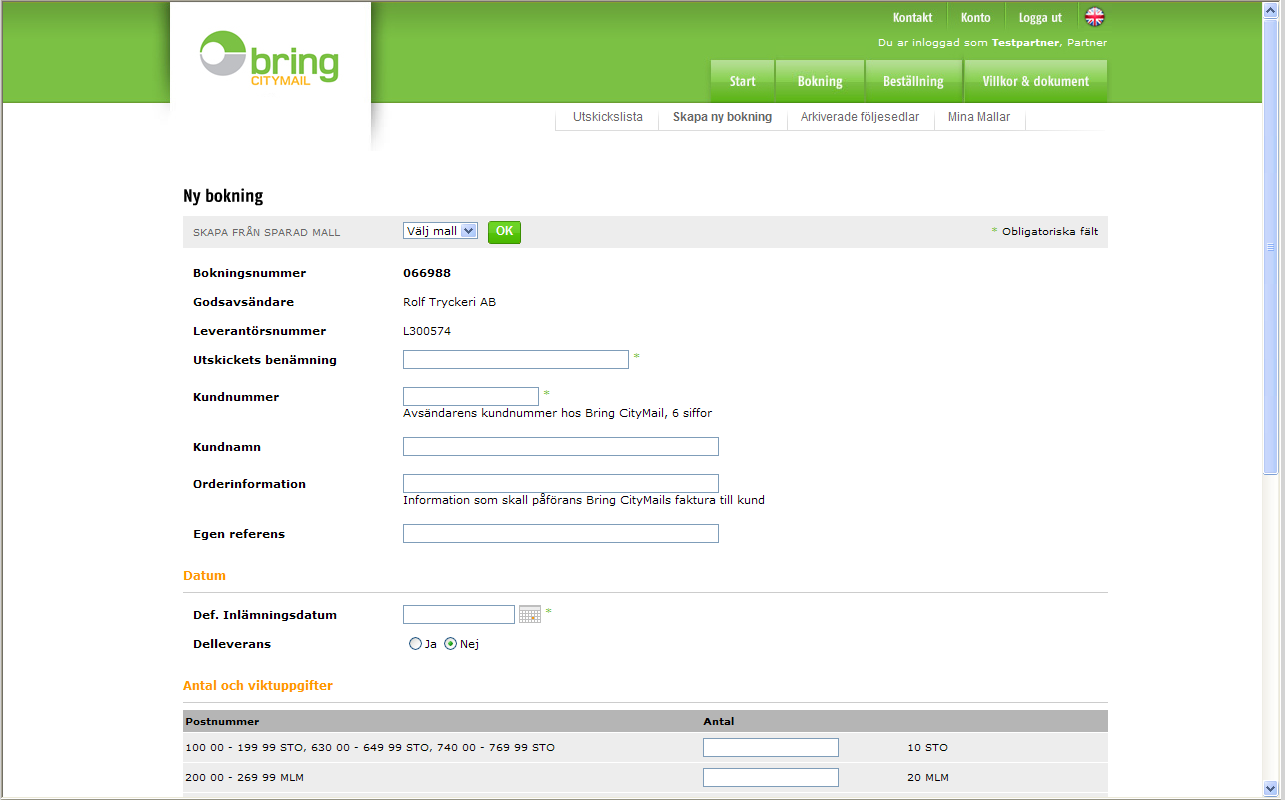Screen dimensions: 1285x800
Task: Click the Bring Citymail logo
Action: [x=269, y=60]
